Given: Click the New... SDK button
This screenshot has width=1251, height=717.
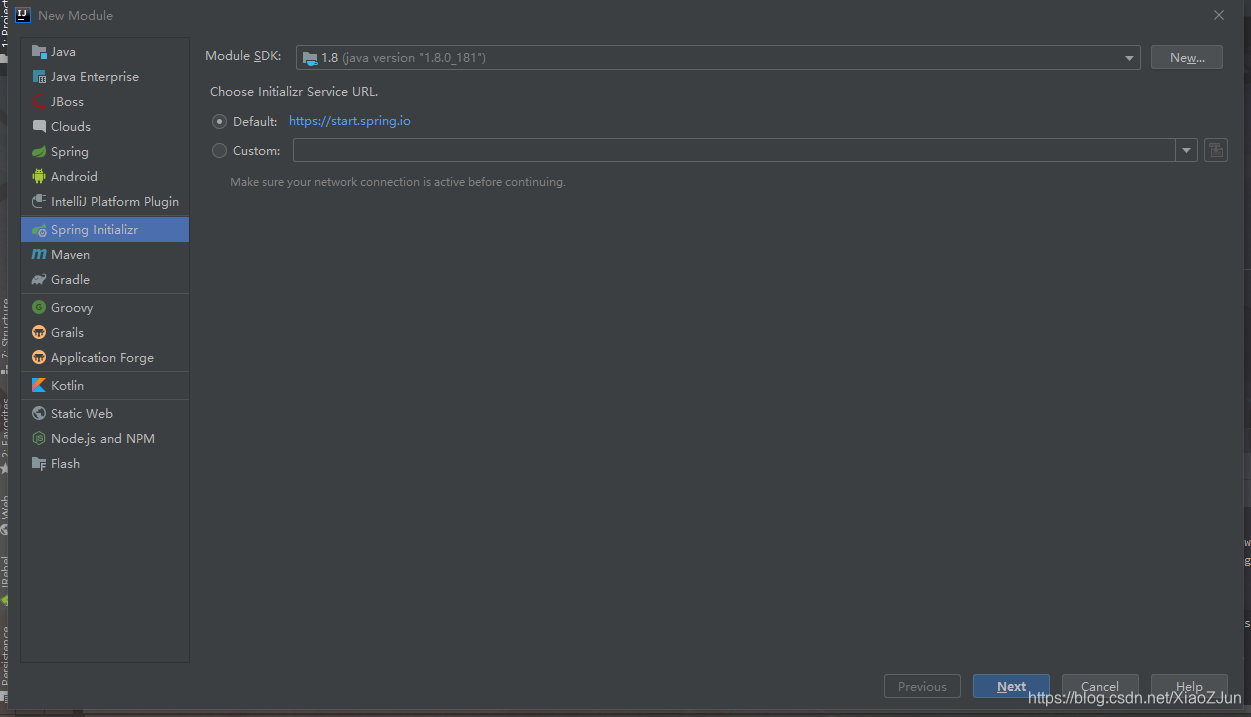Looking at the screenshot, I should click(x=1187, y=57).
